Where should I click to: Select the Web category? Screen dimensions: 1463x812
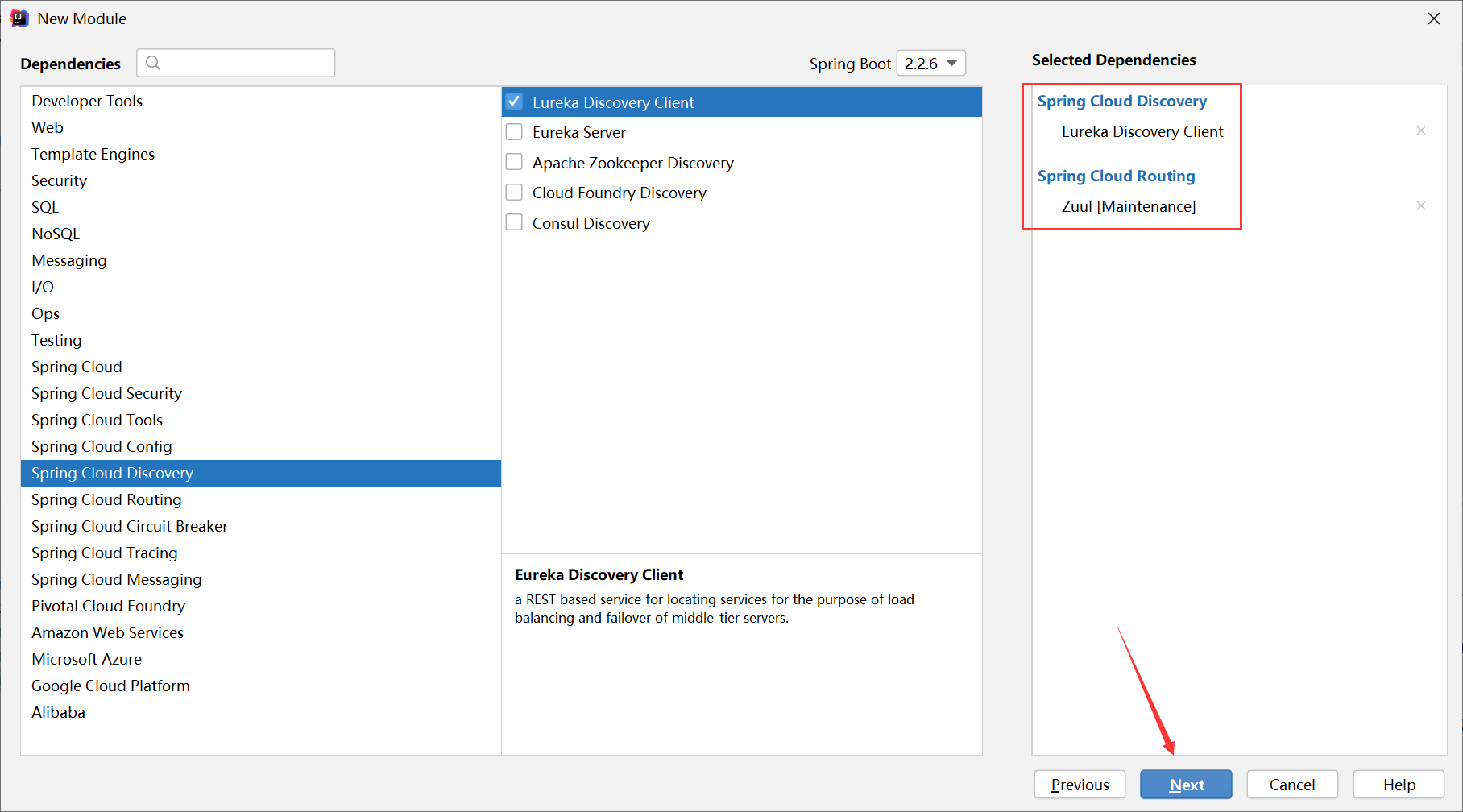point(261,127)
